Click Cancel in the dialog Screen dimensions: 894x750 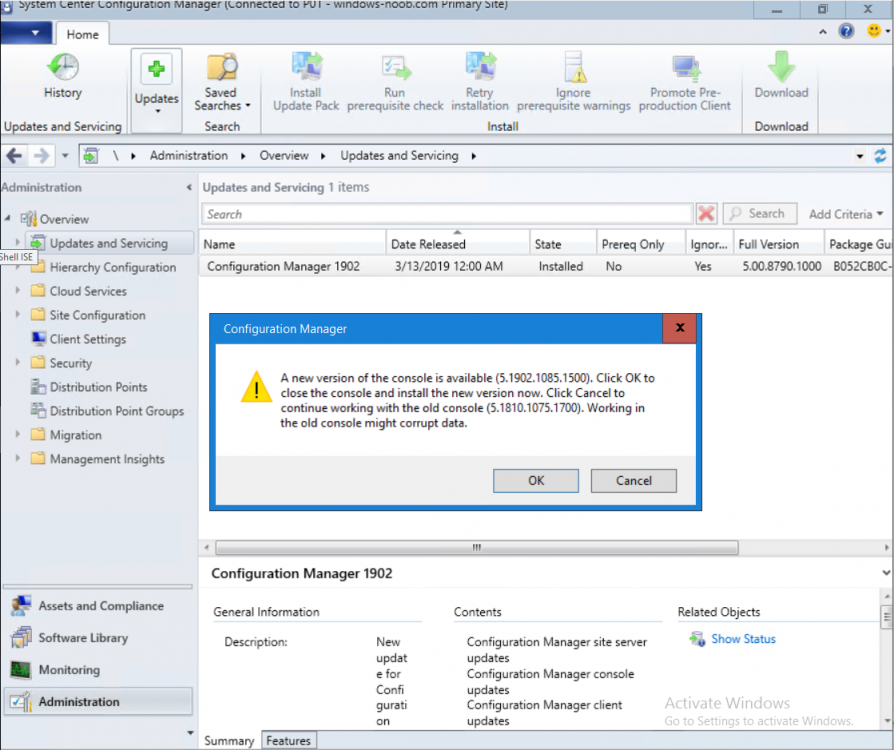tap(633, 481)
